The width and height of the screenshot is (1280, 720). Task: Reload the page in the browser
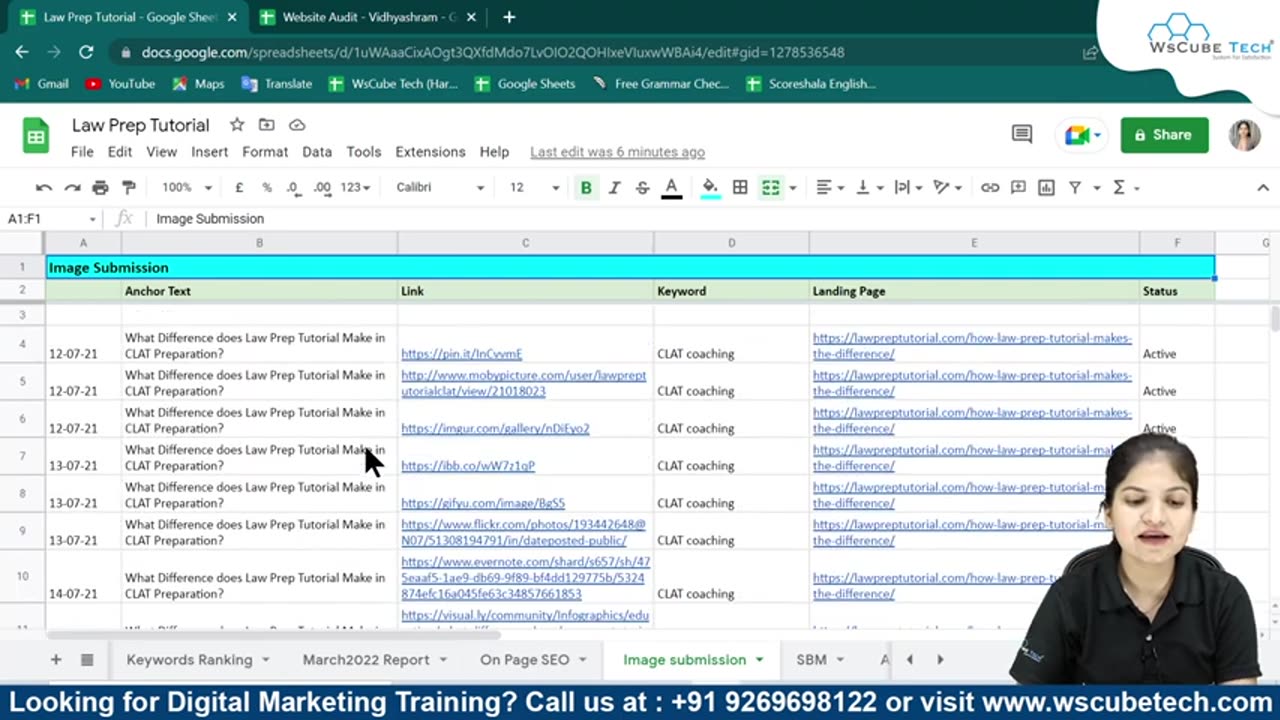click(x=86, y=52)
